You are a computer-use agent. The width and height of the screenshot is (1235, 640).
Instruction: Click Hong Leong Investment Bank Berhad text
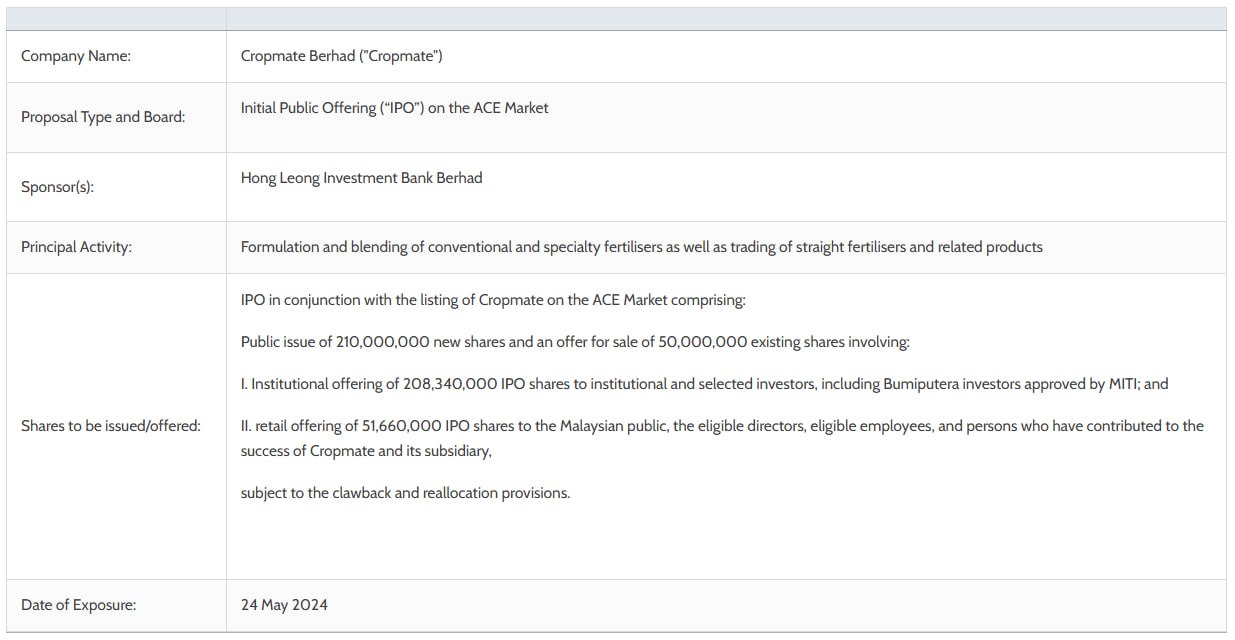point(361,178)
